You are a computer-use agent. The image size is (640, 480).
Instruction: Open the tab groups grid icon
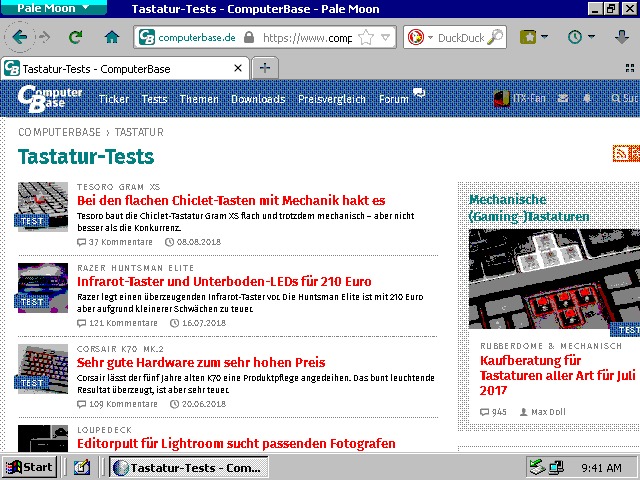pyautogui.click(x=630, y=68)
